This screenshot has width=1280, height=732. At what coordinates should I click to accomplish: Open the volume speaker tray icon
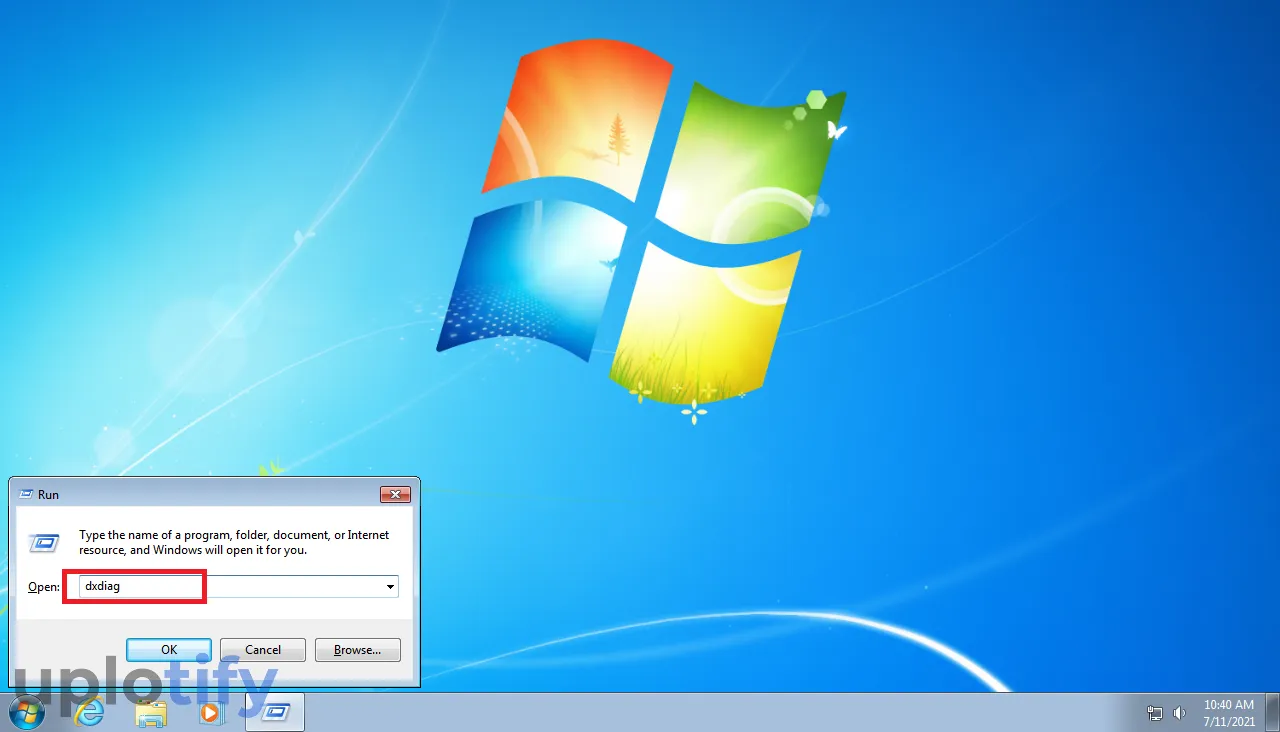[1179, 713]
